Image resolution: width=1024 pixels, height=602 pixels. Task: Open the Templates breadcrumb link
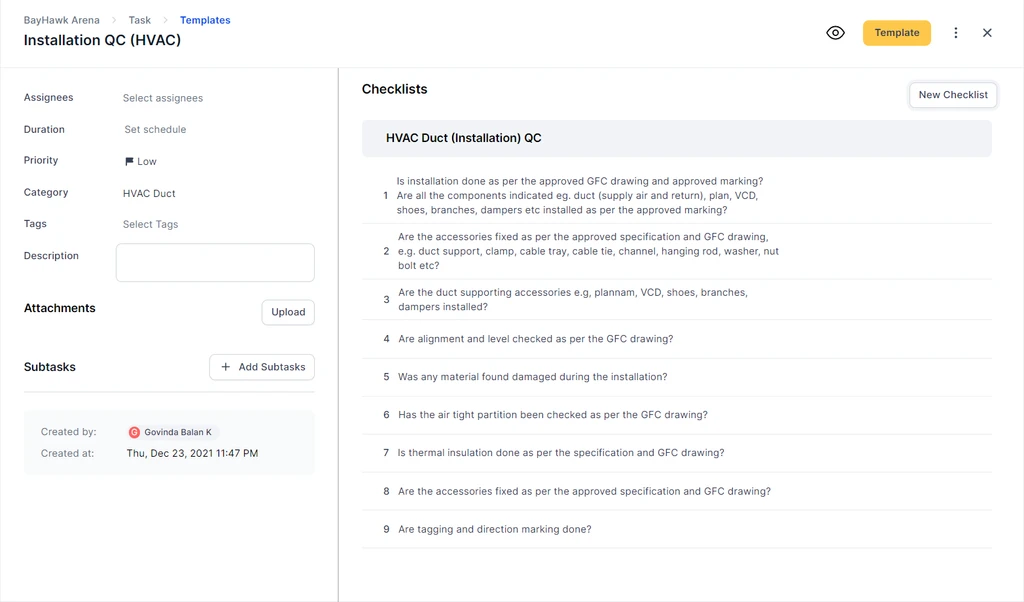[x=205, y=20]
